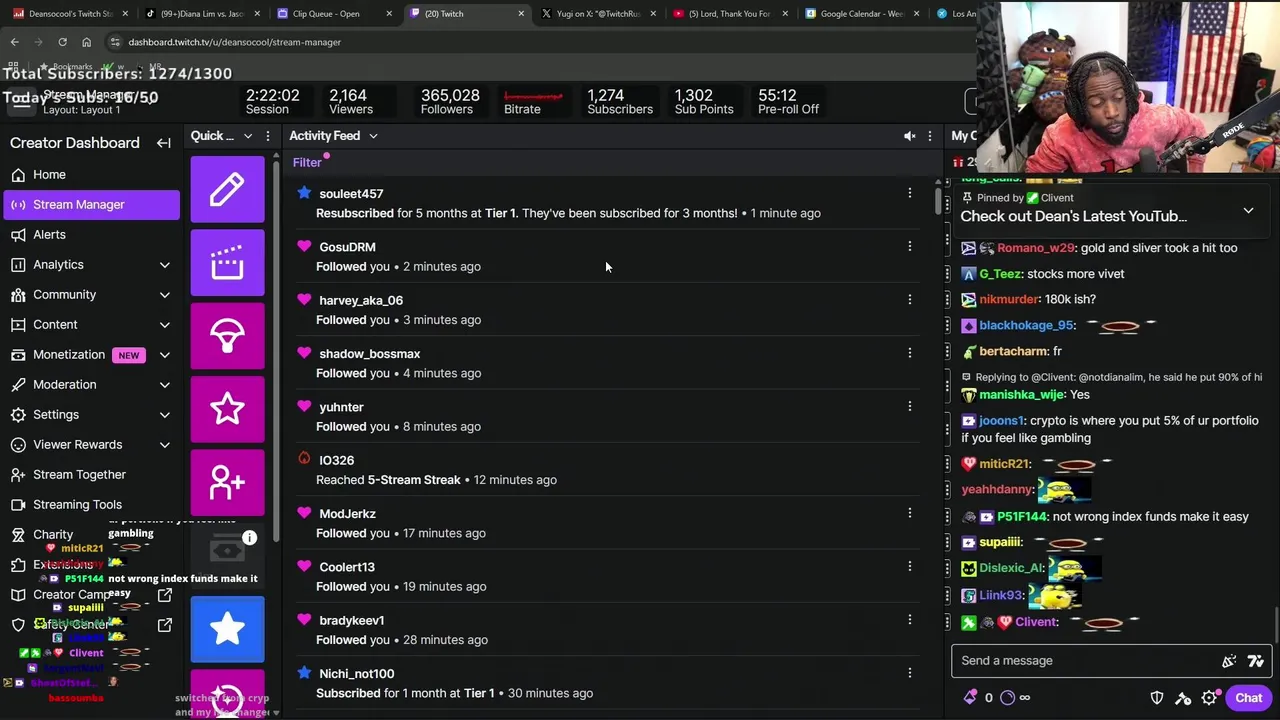Viewport: 1280px width, 720px height.
Task: Open Stream Together in the sidebar
Action: (91, 474)
